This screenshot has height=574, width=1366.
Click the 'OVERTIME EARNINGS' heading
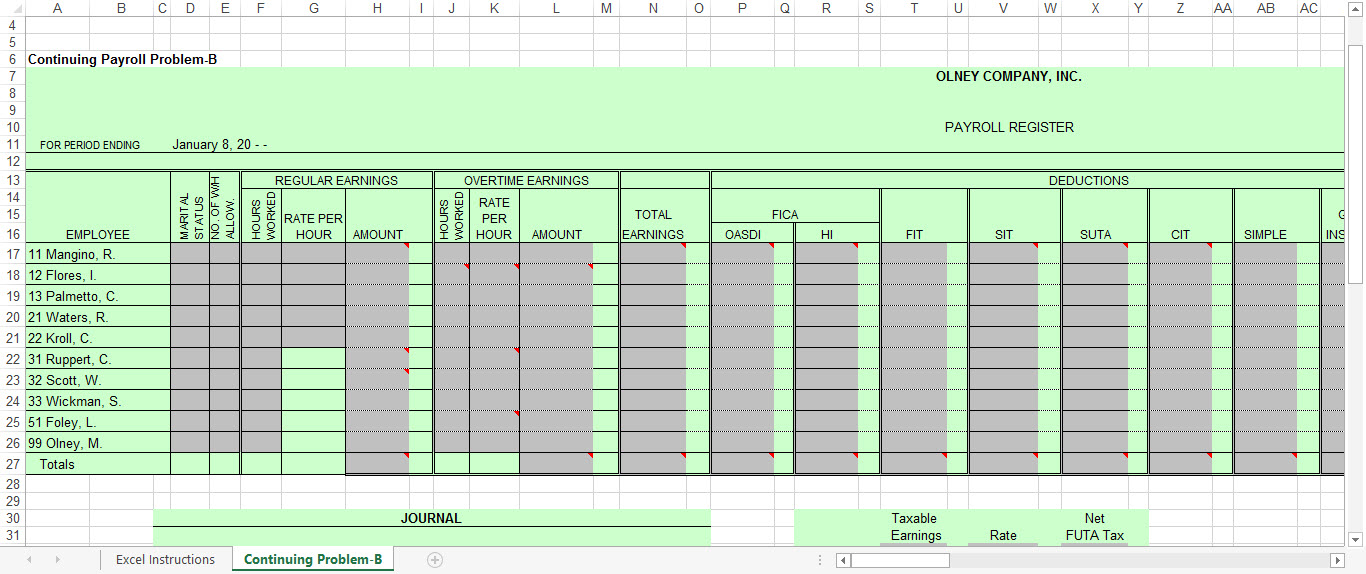click(x=526, y=181)
